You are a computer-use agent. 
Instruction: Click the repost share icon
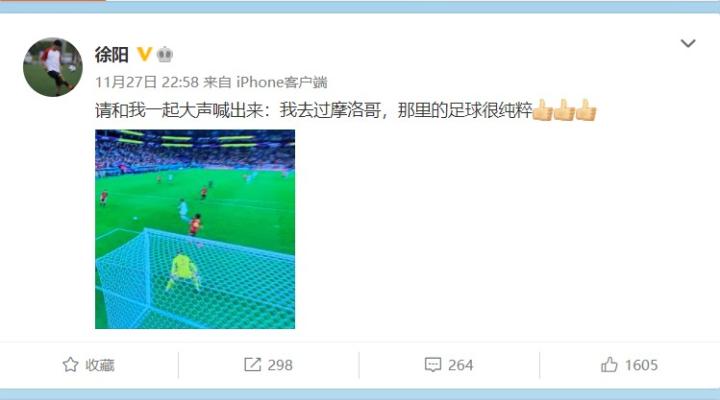tap(252, 365)
